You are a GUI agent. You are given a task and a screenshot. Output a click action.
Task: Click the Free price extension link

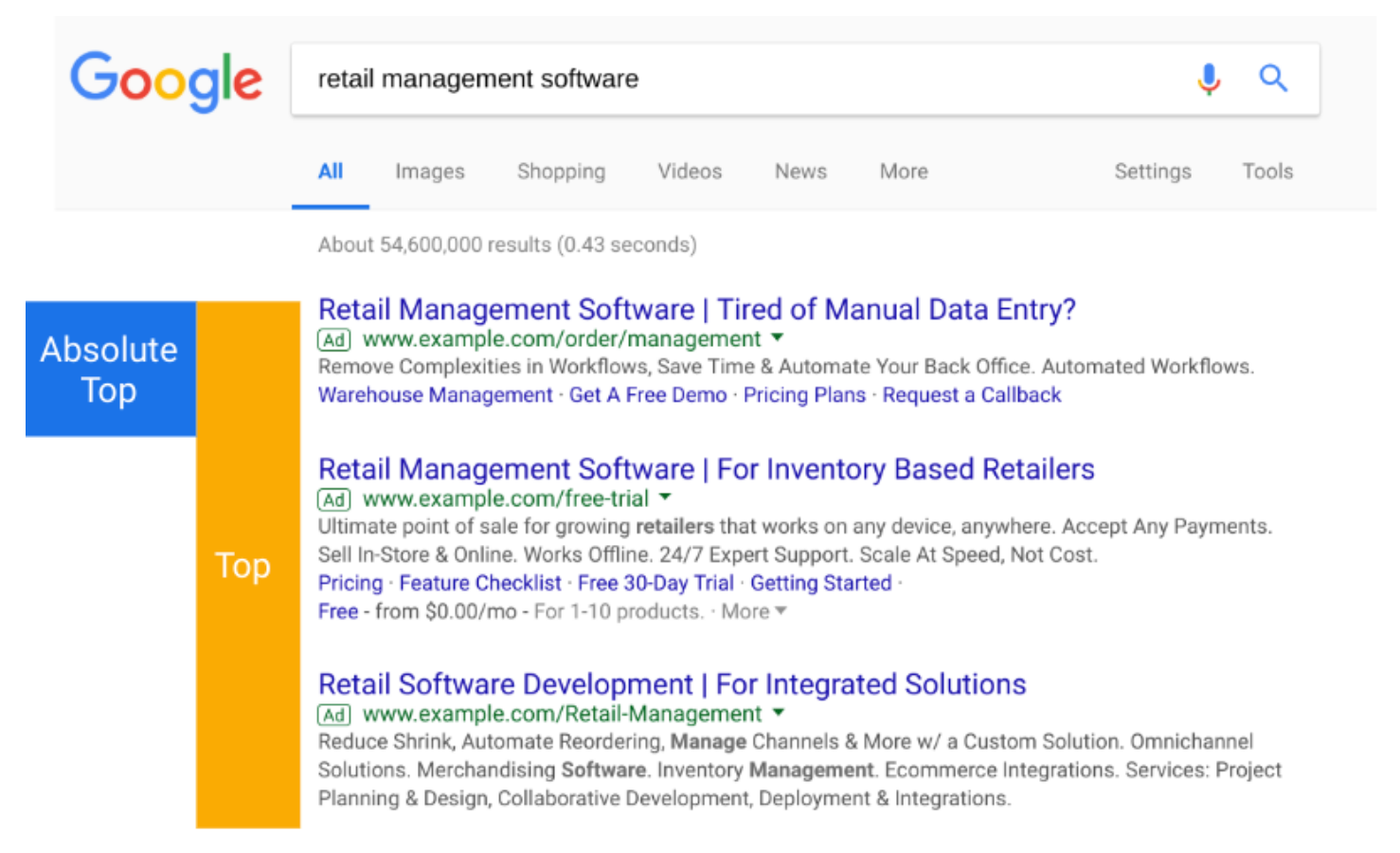[338, 612]
